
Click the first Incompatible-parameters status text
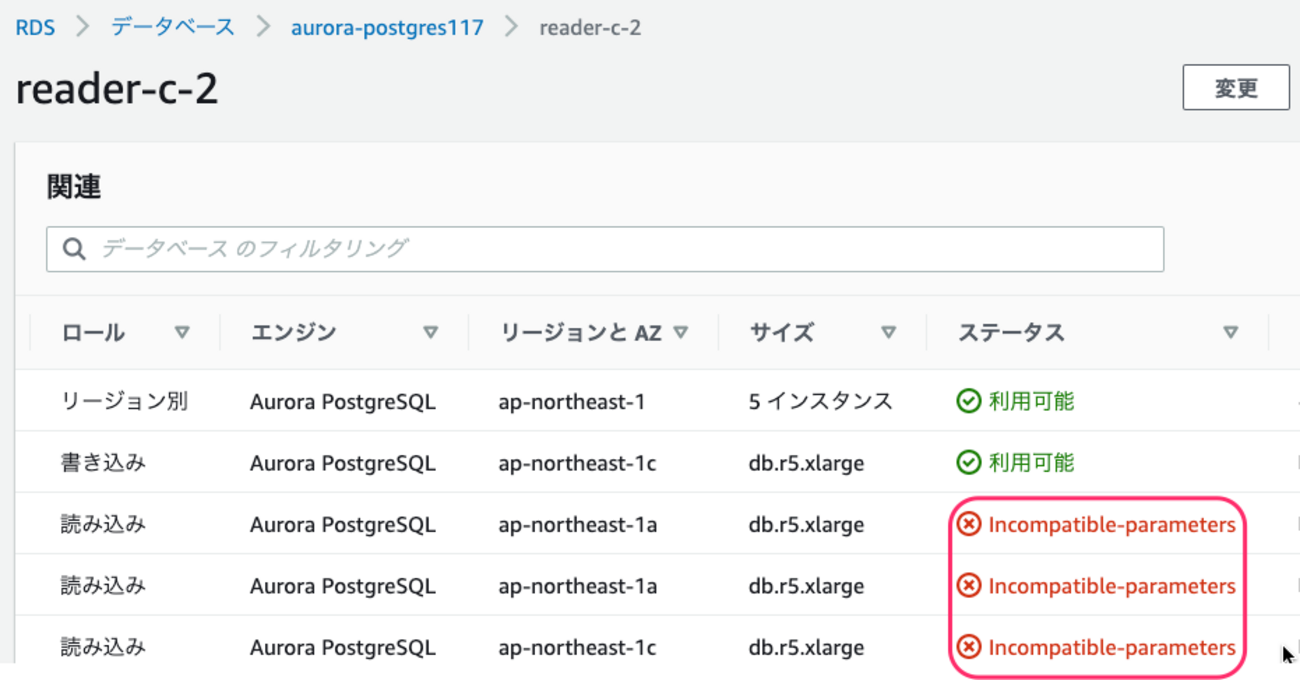[x=1112, y=525]
